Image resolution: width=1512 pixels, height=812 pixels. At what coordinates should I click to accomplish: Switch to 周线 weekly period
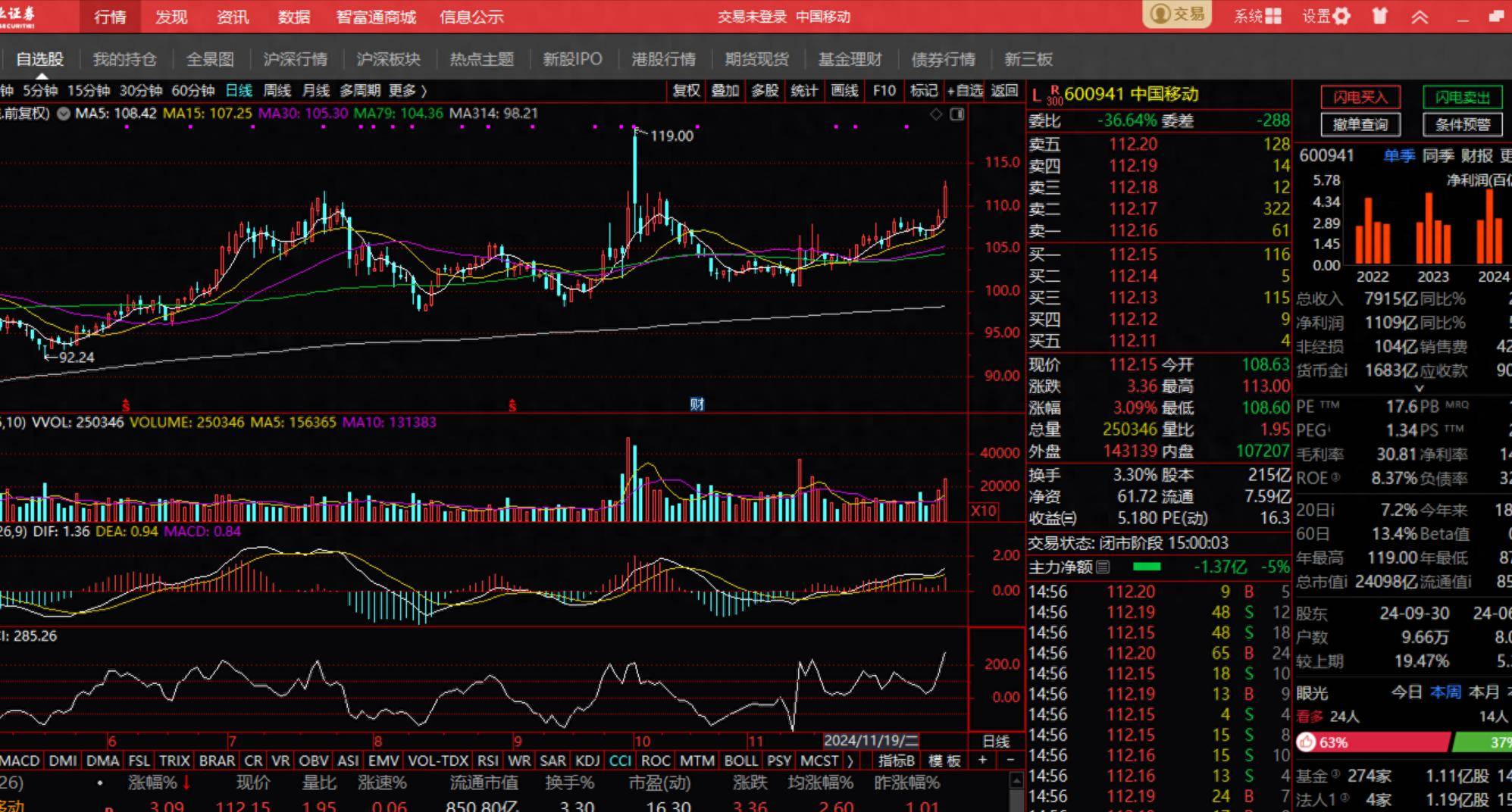(x=277, y=91)
